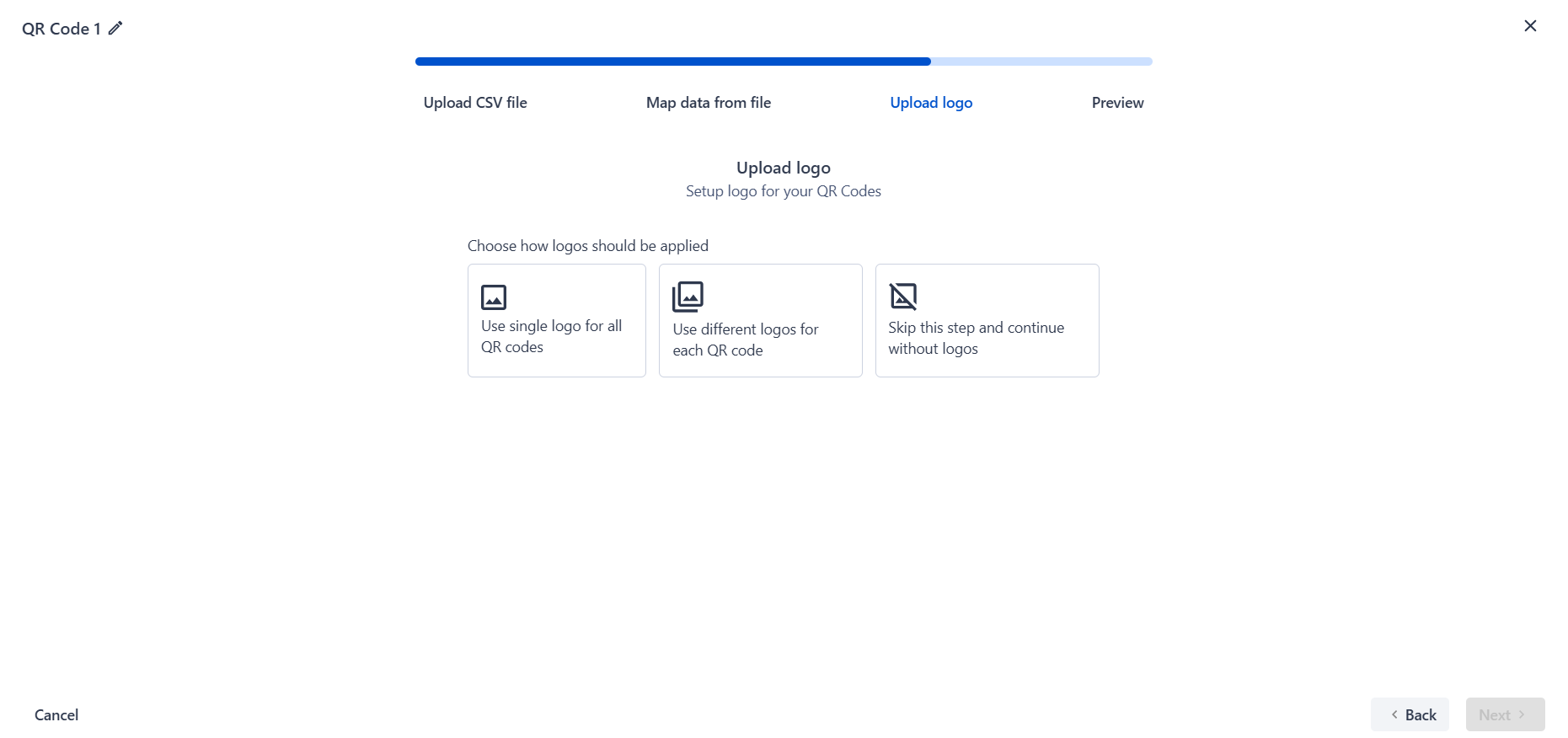Click the filled blue part of progress bar
1568x738 pixels.
point(673,61)
